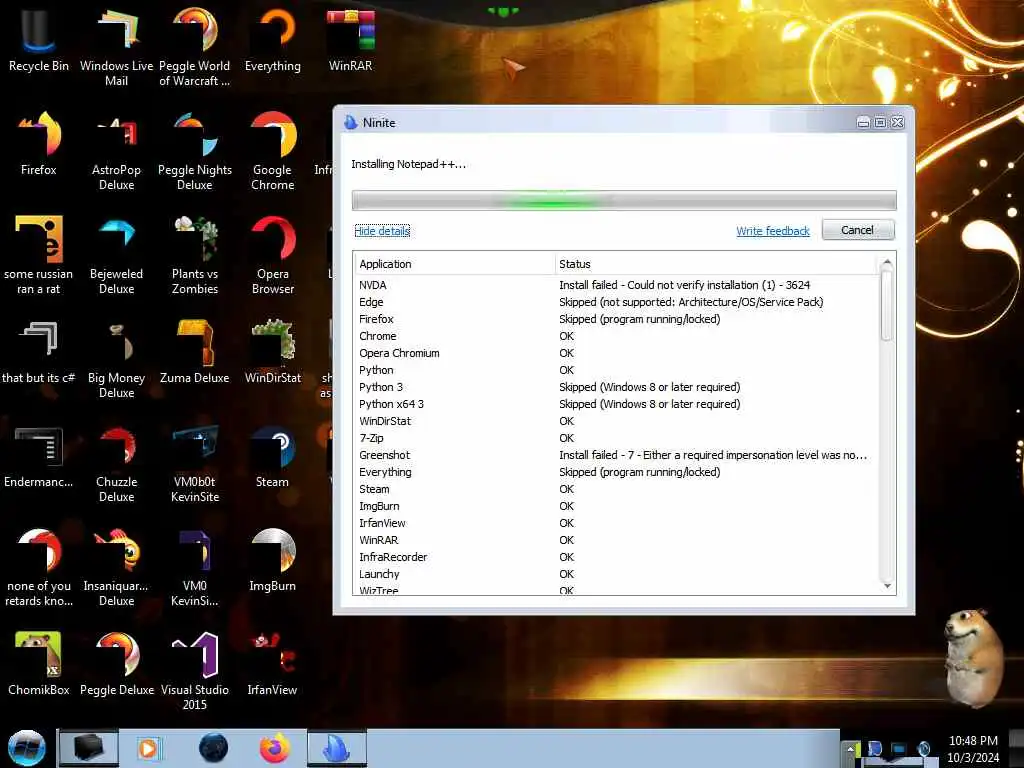
Task: Select Zuma Deluxe desktop icon
Action: 195,352
